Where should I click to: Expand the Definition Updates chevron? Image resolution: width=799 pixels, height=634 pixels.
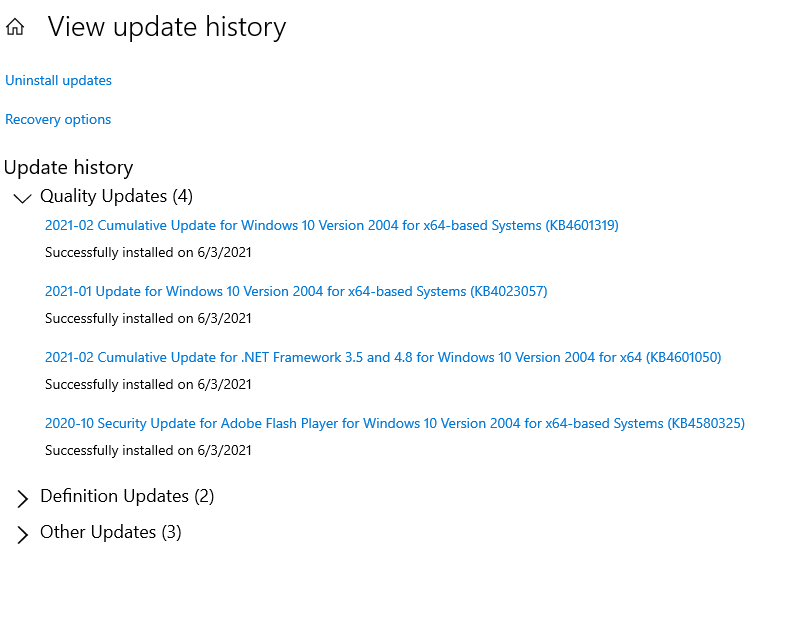coord(22,498)
